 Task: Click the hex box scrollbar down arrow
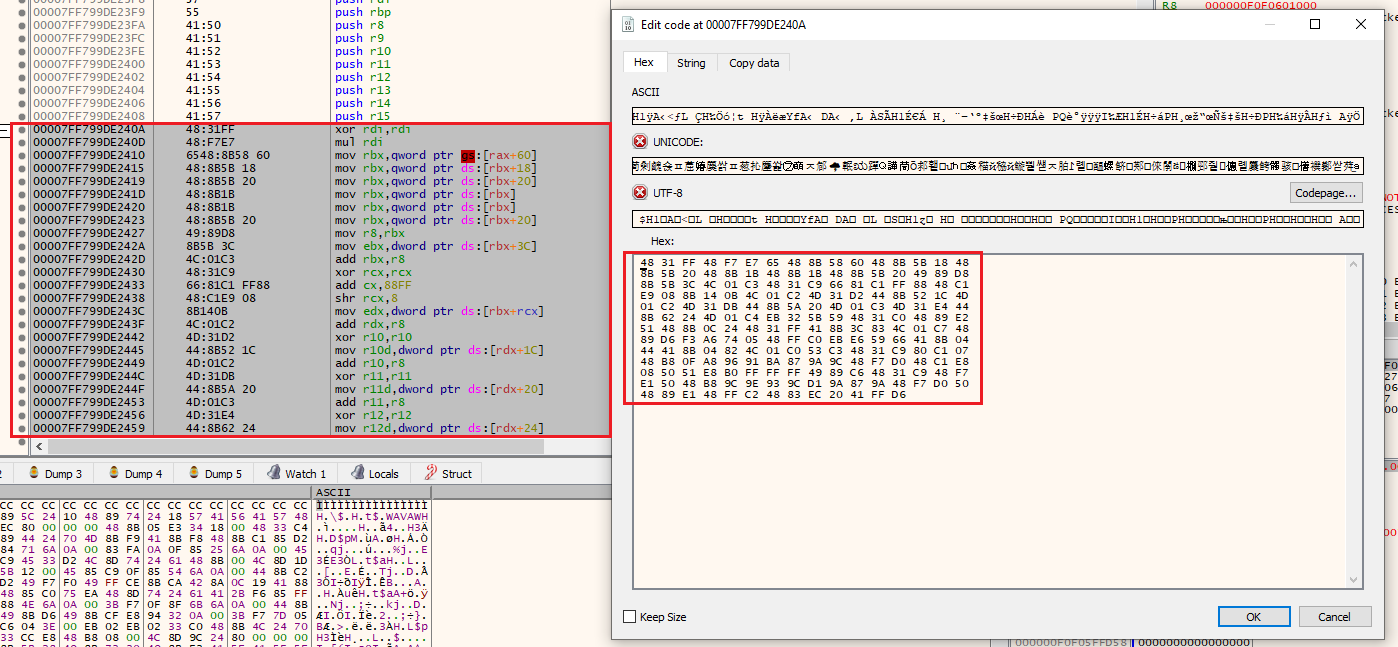1354,580
